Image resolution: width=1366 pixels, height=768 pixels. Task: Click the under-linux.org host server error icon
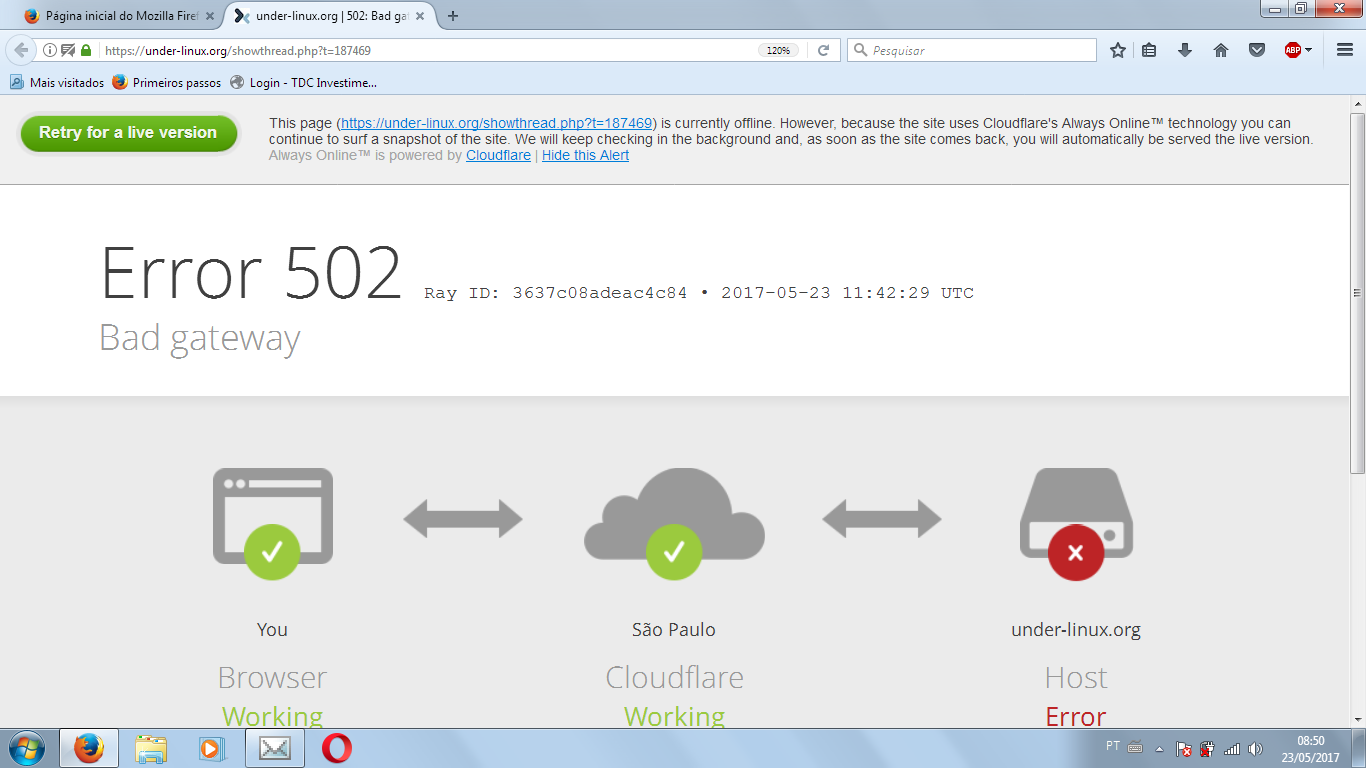[x=1076, y=524]
